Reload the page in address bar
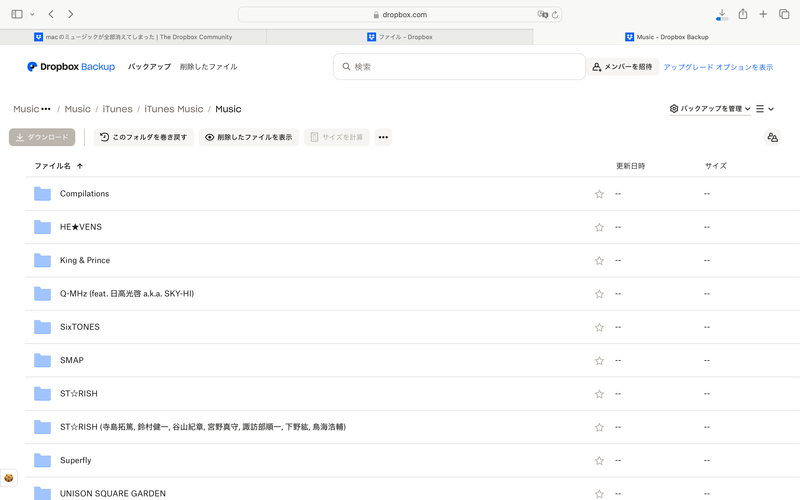 coord(555,15)
